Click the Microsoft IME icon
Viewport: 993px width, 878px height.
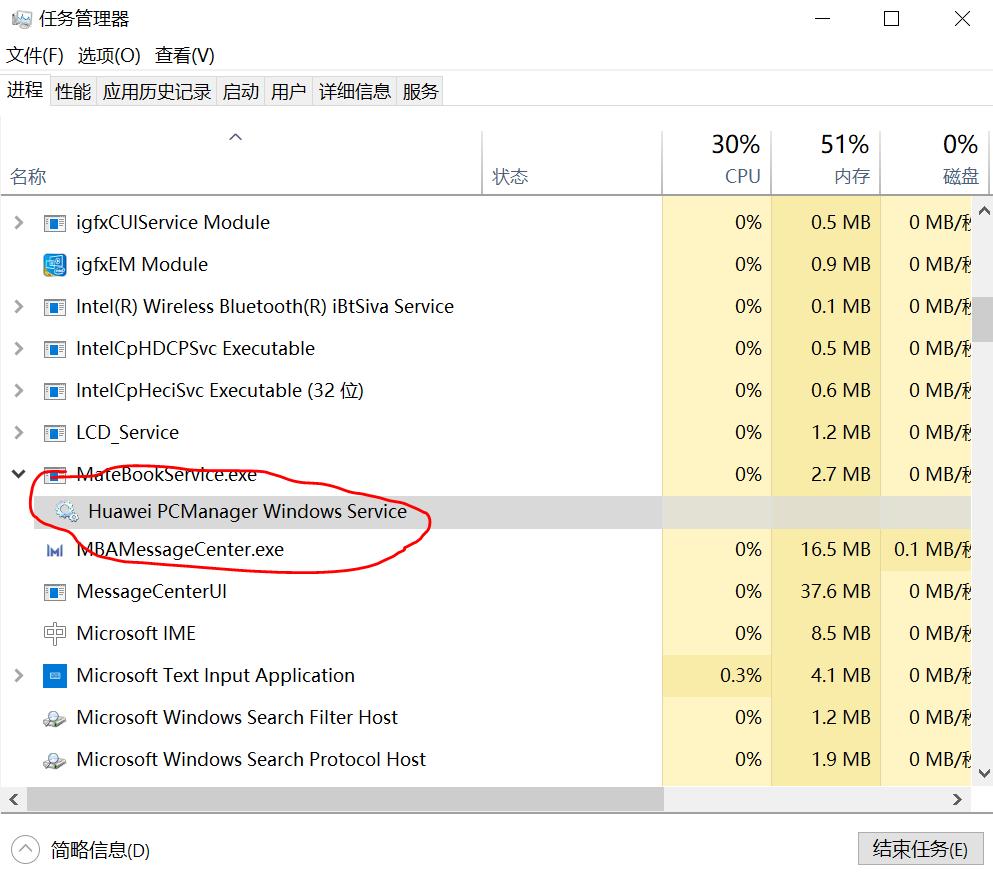click(54, 633)
